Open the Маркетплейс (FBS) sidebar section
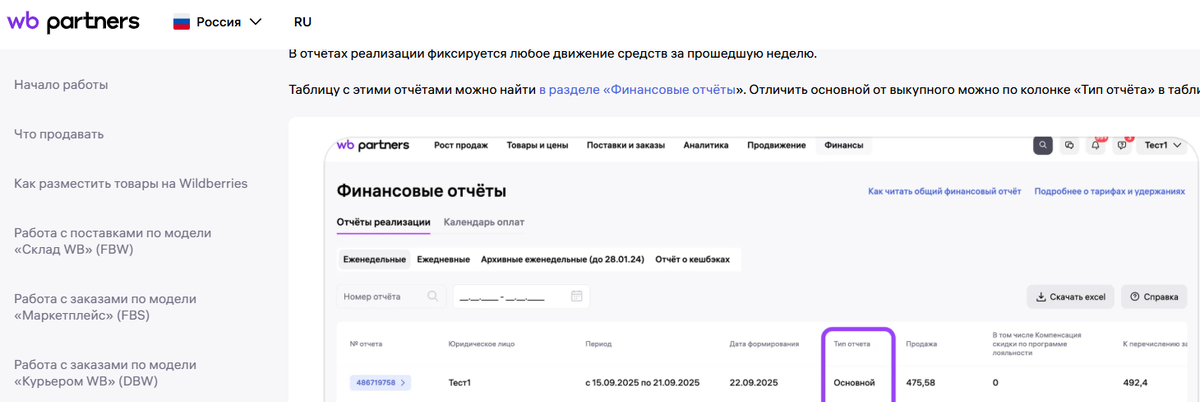1200x402 pixels. click(x=105, y=307)
